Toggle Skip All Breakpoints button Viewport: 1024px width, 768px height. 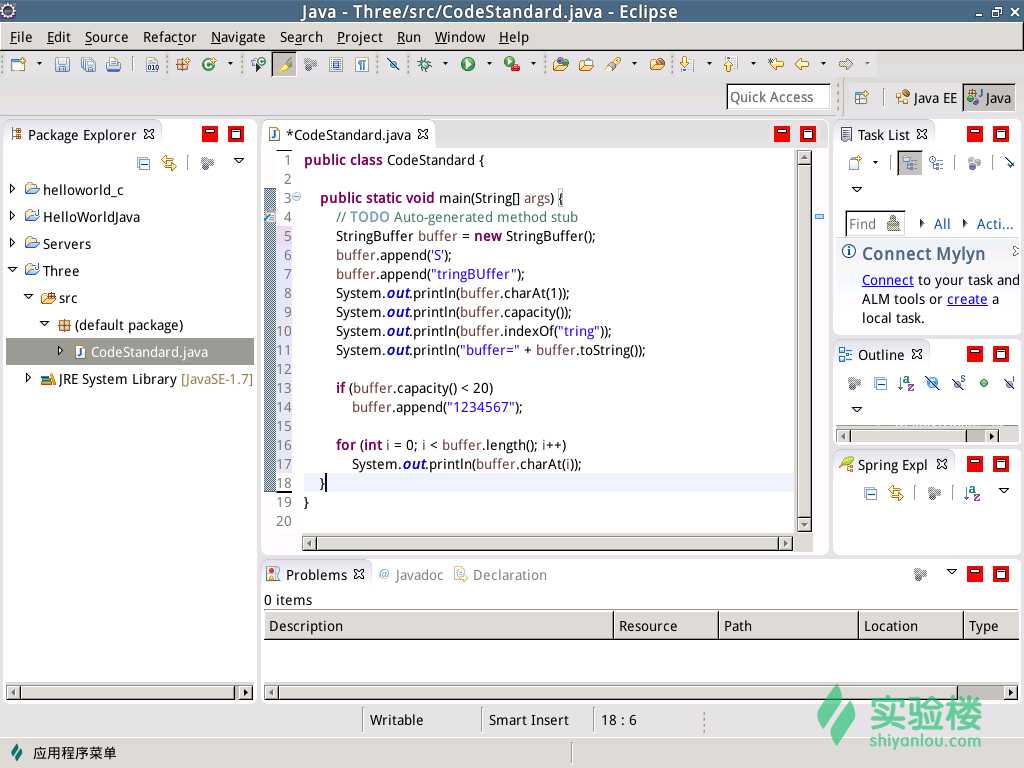pyautogui.click(x=392, y=64)
